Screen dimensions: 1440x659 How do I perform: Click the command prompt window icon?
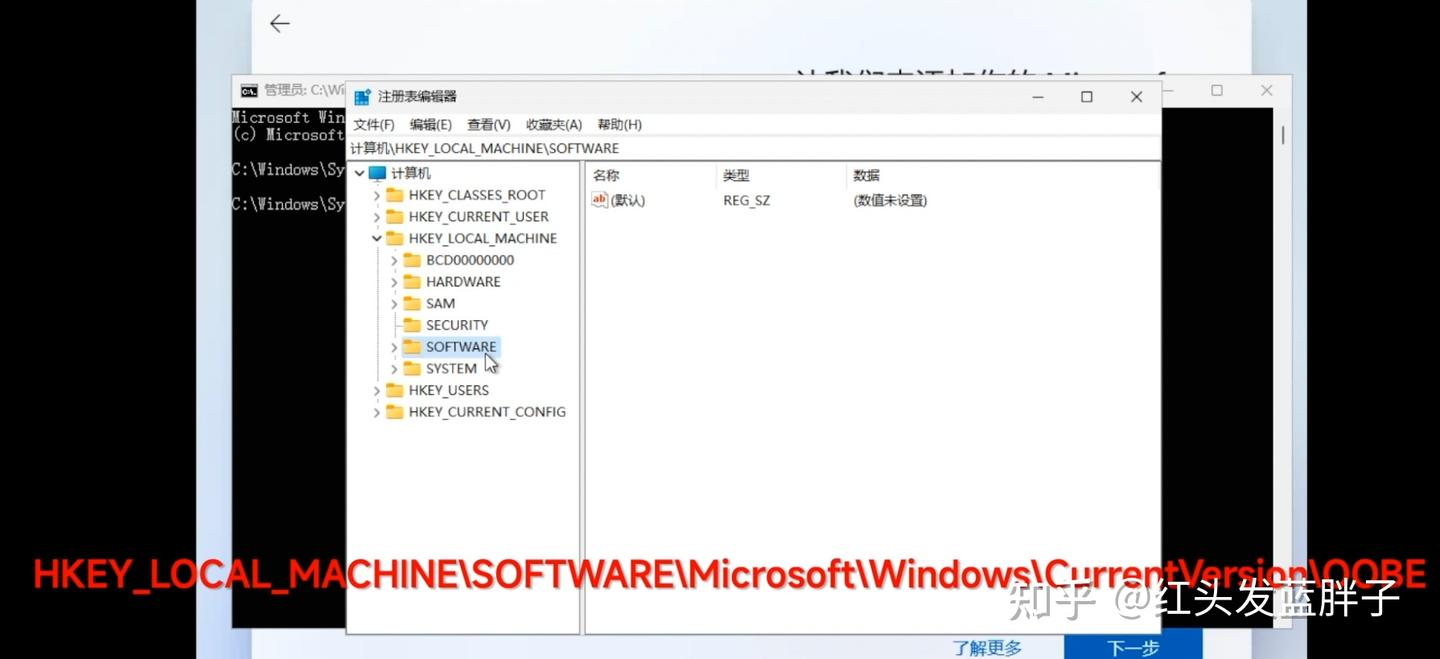pos(249,90)
